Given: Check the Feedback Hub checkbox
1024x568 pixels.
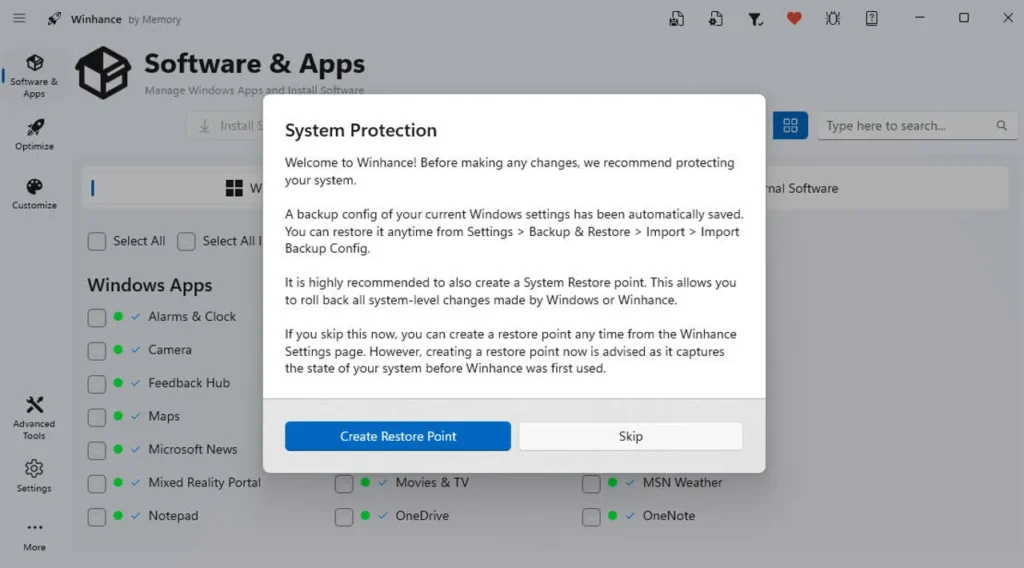Looking at the screenshot, I should (97, 384).
